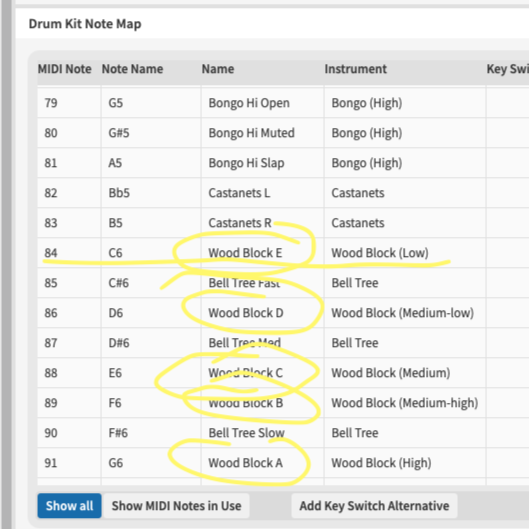Select MIDI note 91 cell

pyautogui.click(x=69, y=463)
